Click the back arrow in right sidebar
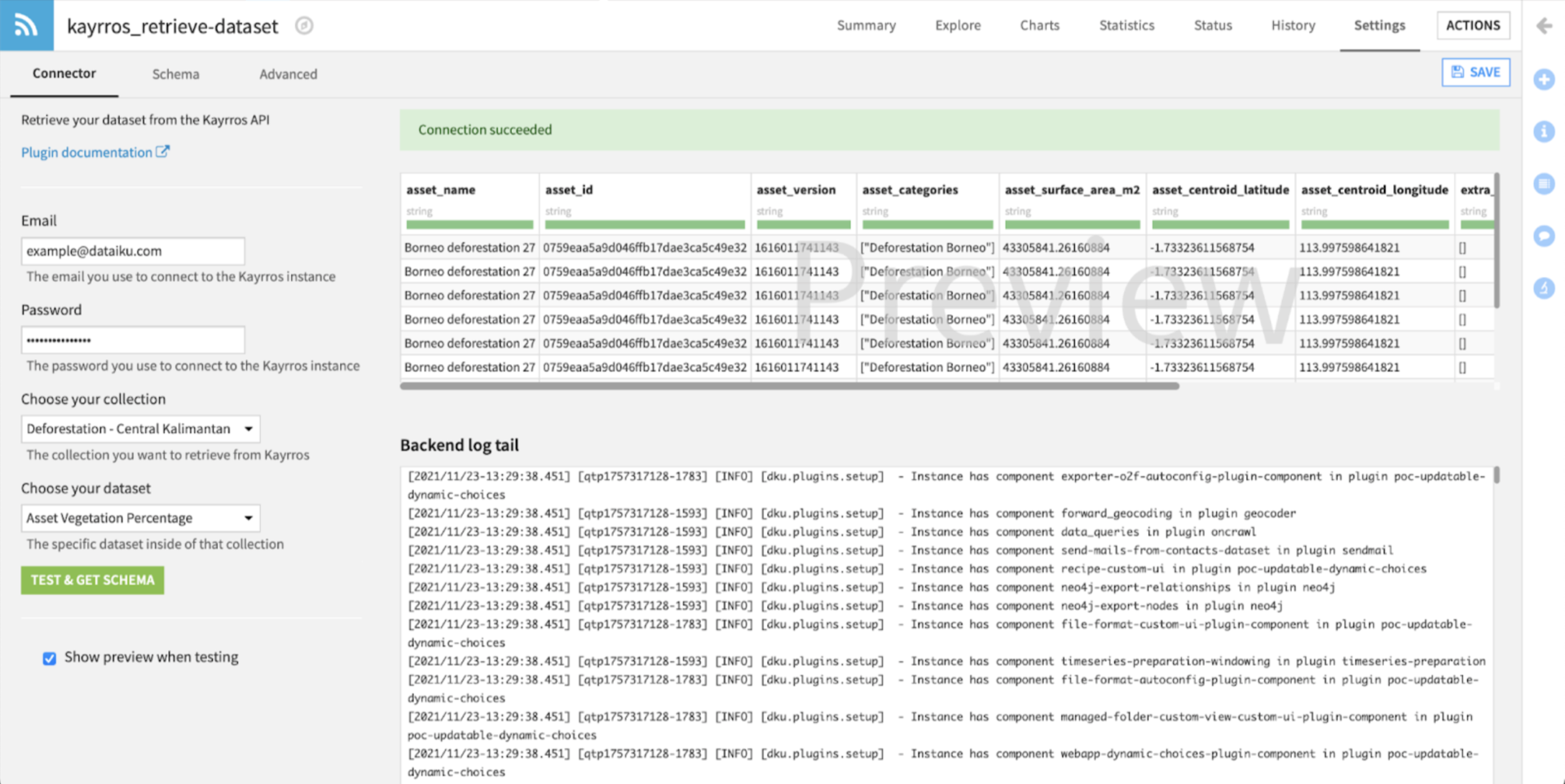 (1544, 25)
